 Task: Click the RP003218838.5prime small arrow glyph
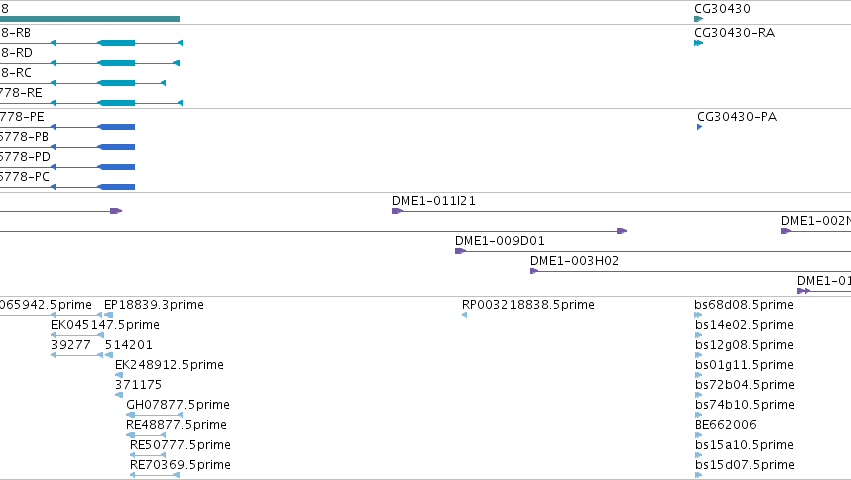coord(465,315)
